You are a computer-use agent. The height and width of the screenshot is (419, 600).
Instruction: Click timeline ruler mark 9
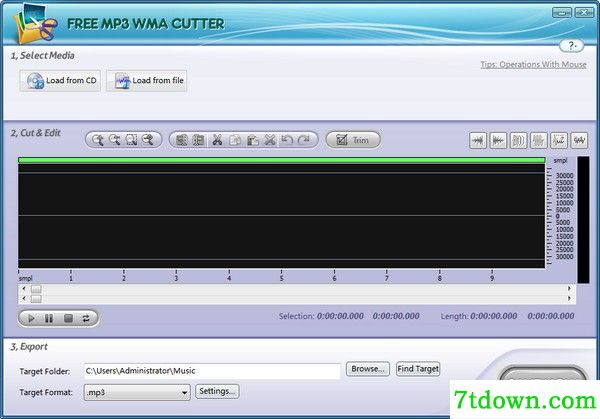pyautogui.click(x=492, y=278)
